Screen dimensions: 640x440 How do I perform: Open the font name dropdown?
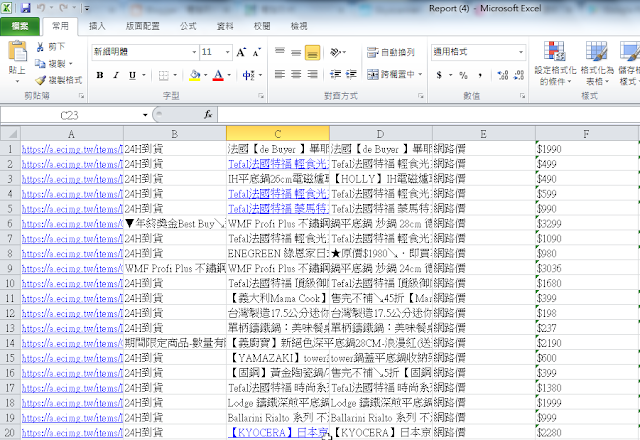[x=194, y=52]
